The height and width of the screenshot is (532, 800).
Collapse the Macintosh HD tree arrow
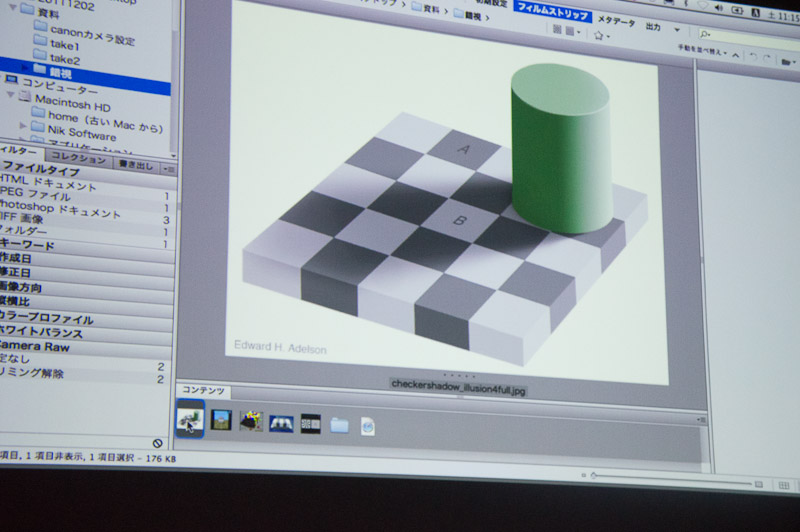(x=10, y=94)
